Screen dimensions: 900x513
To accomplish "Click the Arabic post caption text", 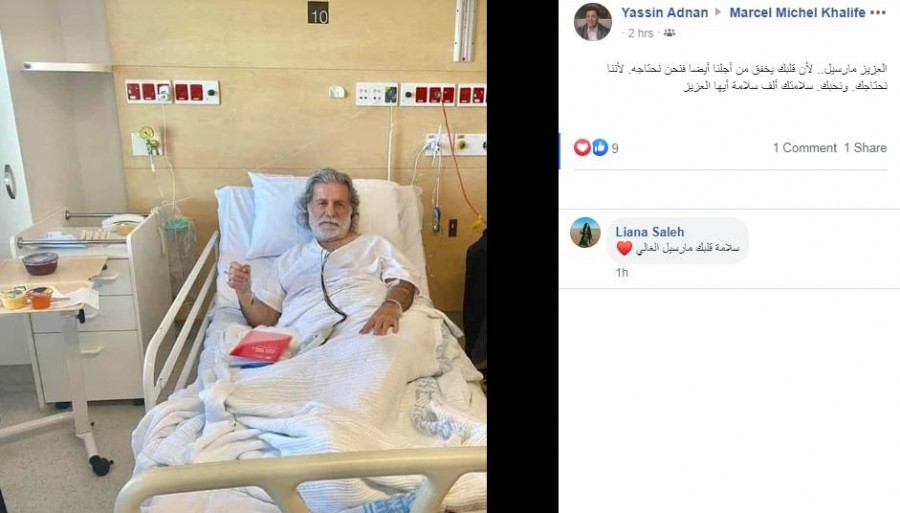I will tap(747, 77).
